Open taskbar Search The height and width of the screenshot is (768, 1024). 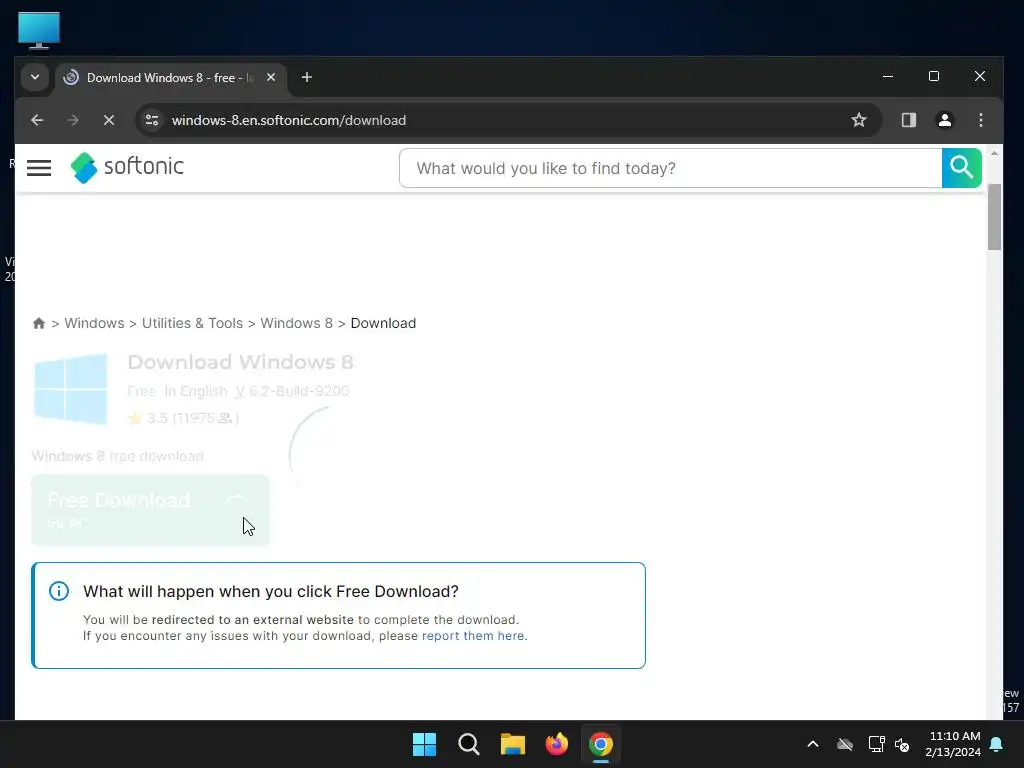point(469,744)
